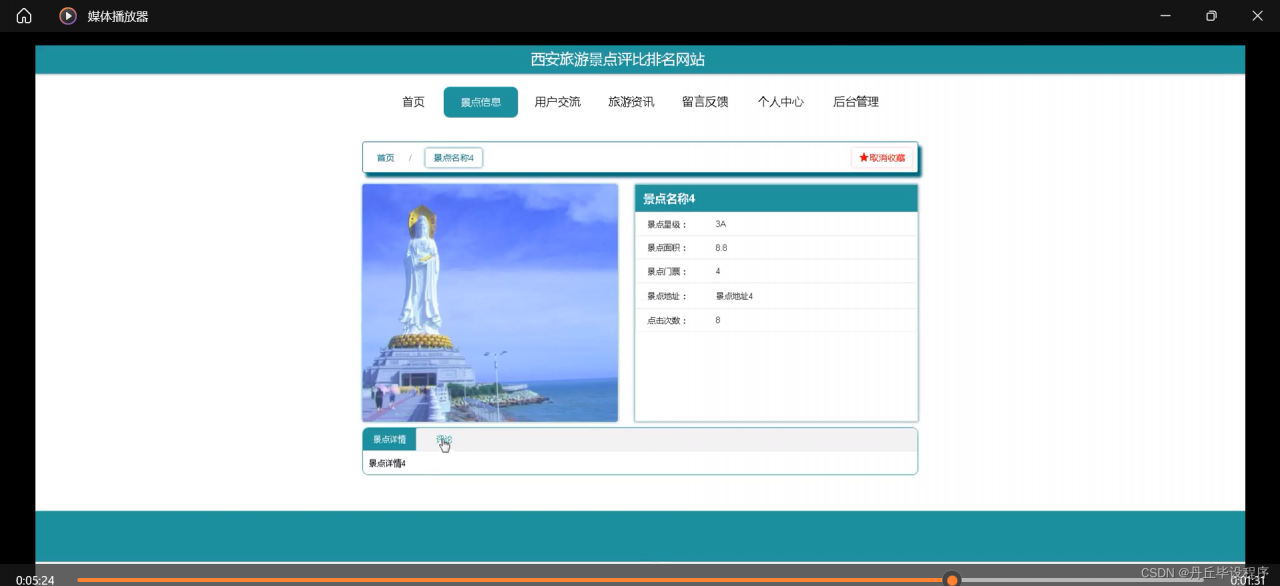1280x586 pixels.
Task: Click the orange video progress slider handle
Action: click(952, 580)
